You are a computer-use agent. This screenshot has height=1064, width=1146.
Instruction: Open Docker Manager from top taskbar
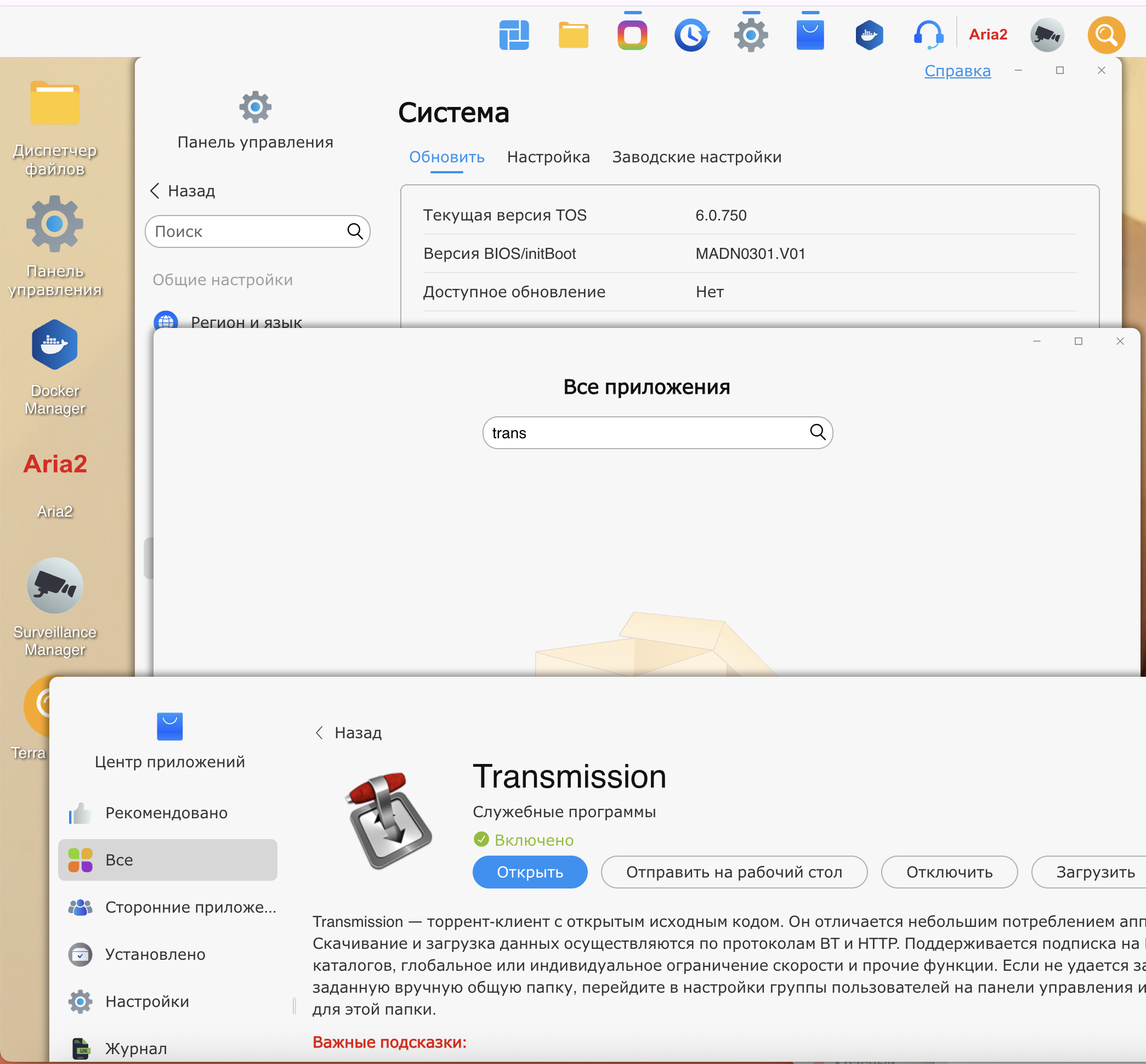[x=869, y=35]
